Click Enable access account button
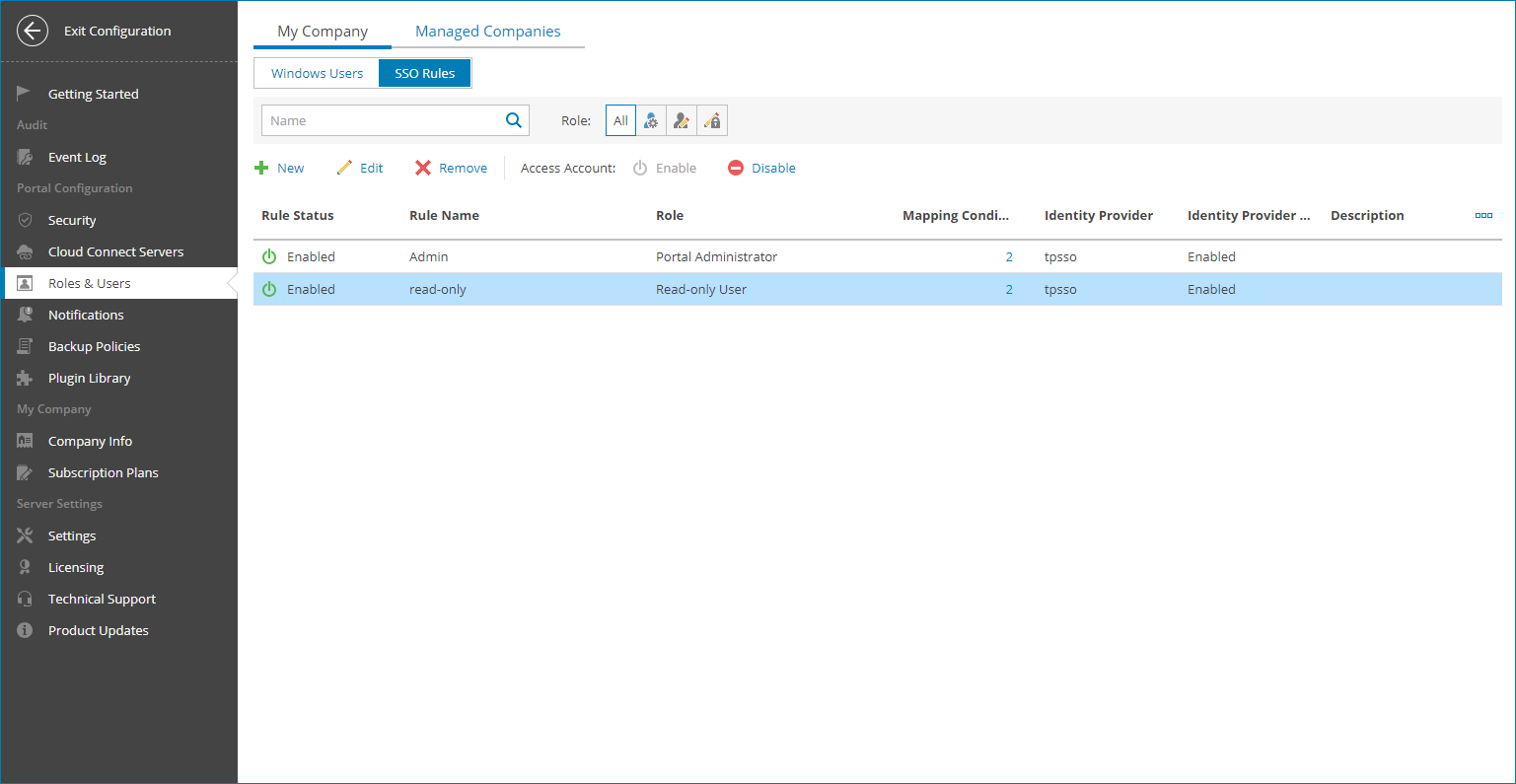 665,168
